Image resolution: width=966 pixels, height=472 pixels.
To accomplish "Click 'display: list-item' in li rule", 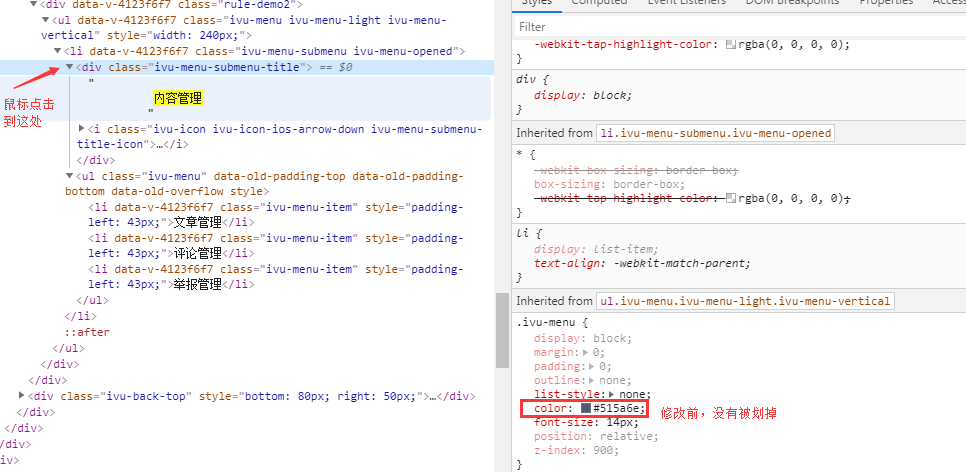I will point(596,250).
